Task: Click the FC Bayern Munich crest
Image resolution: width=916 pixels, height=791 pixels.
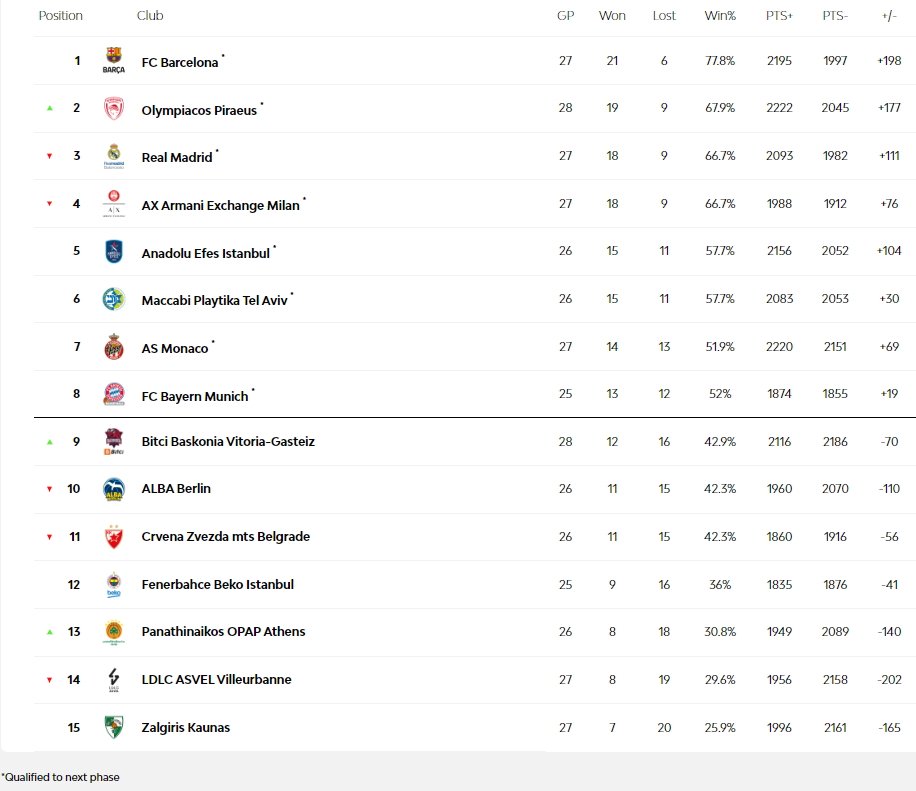Action: (x=114, y=394)
